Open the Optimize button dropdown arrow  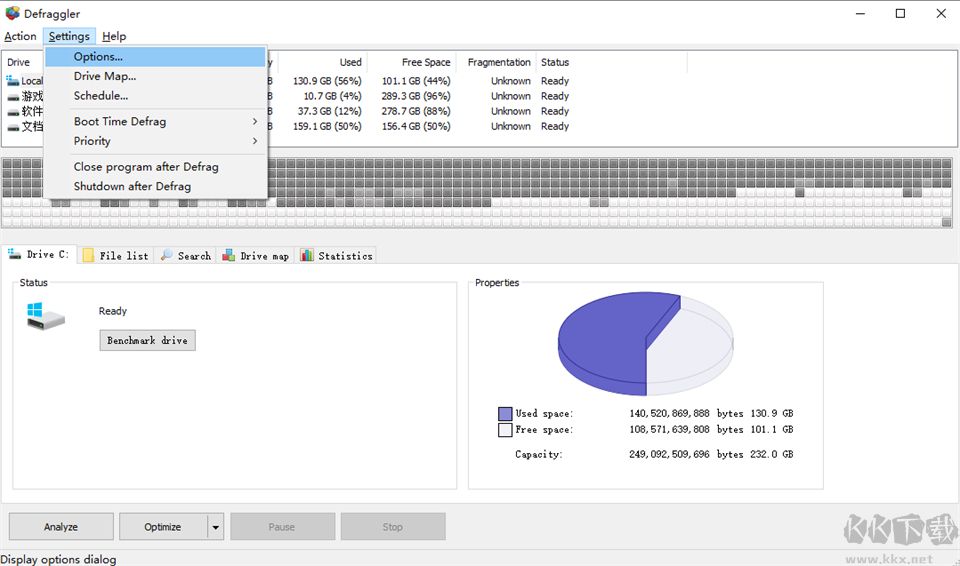[214, 527]
